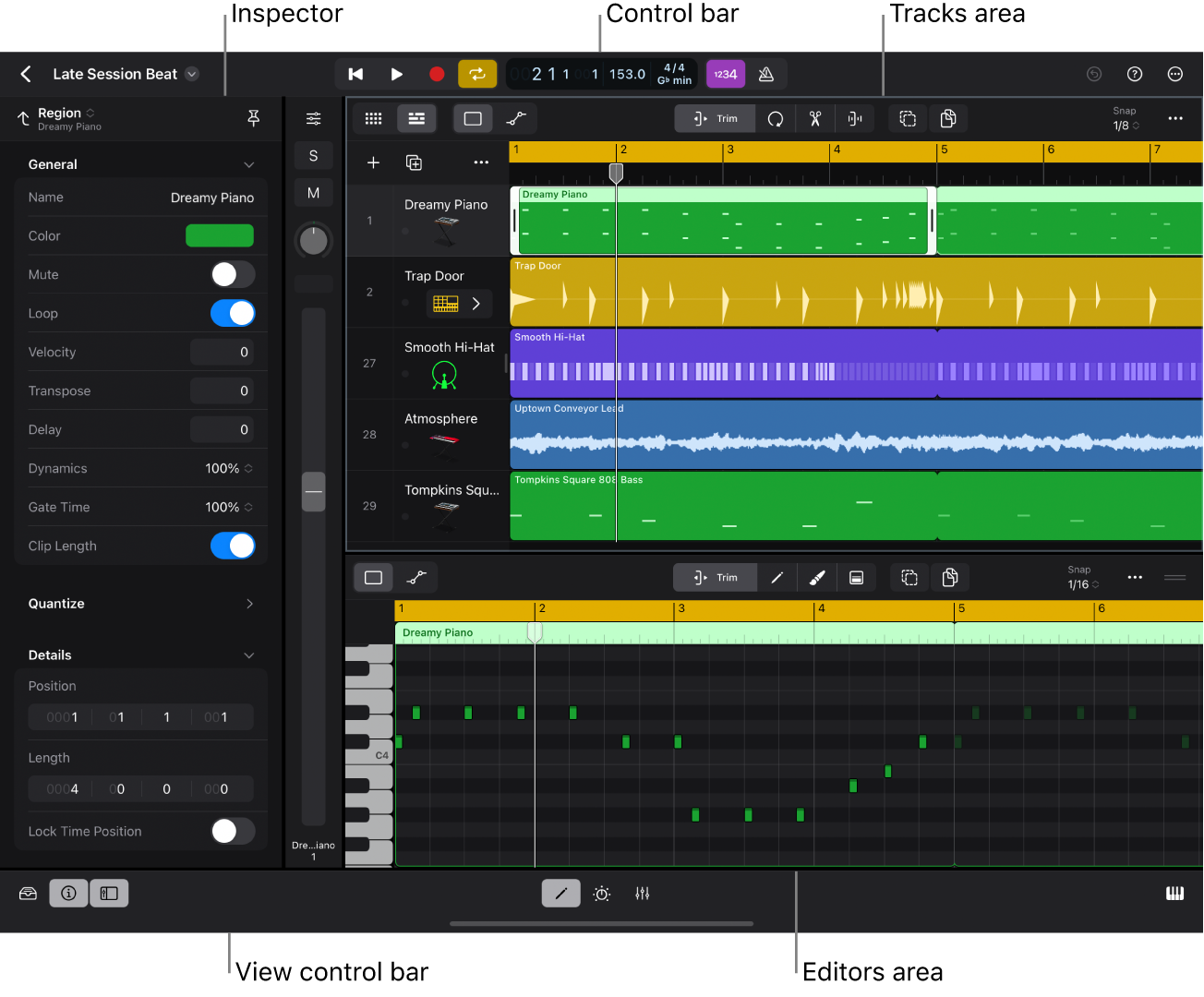The width and height of the screenshot is (1204, 997).
Task: Show the on-screen piano keyboard
Action: (1174, 893)
